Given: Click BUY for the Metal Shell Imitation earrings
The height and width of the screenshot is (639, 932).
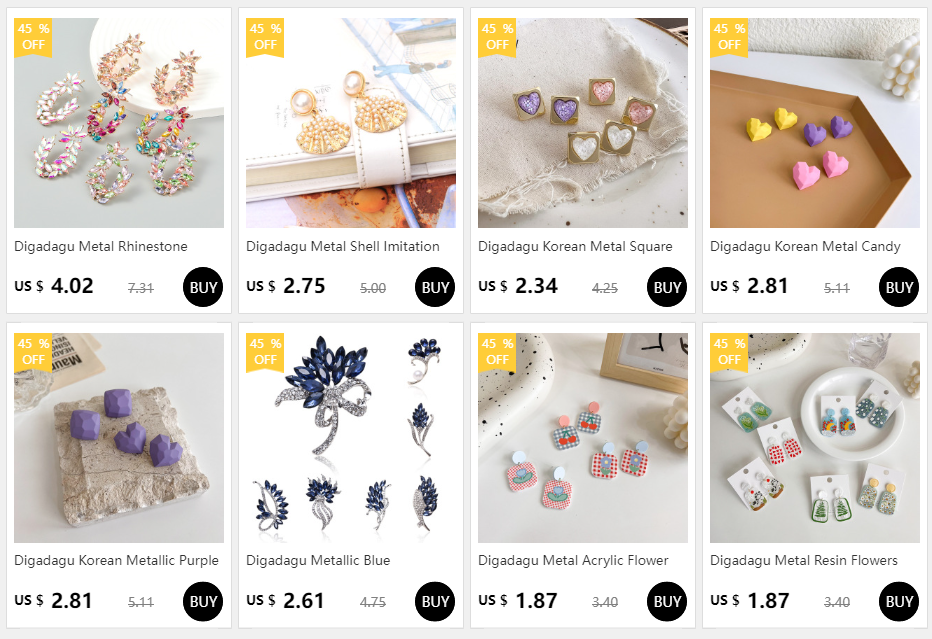Looking at the screenshot, I should pyautogui.click(x=434, y=287).
